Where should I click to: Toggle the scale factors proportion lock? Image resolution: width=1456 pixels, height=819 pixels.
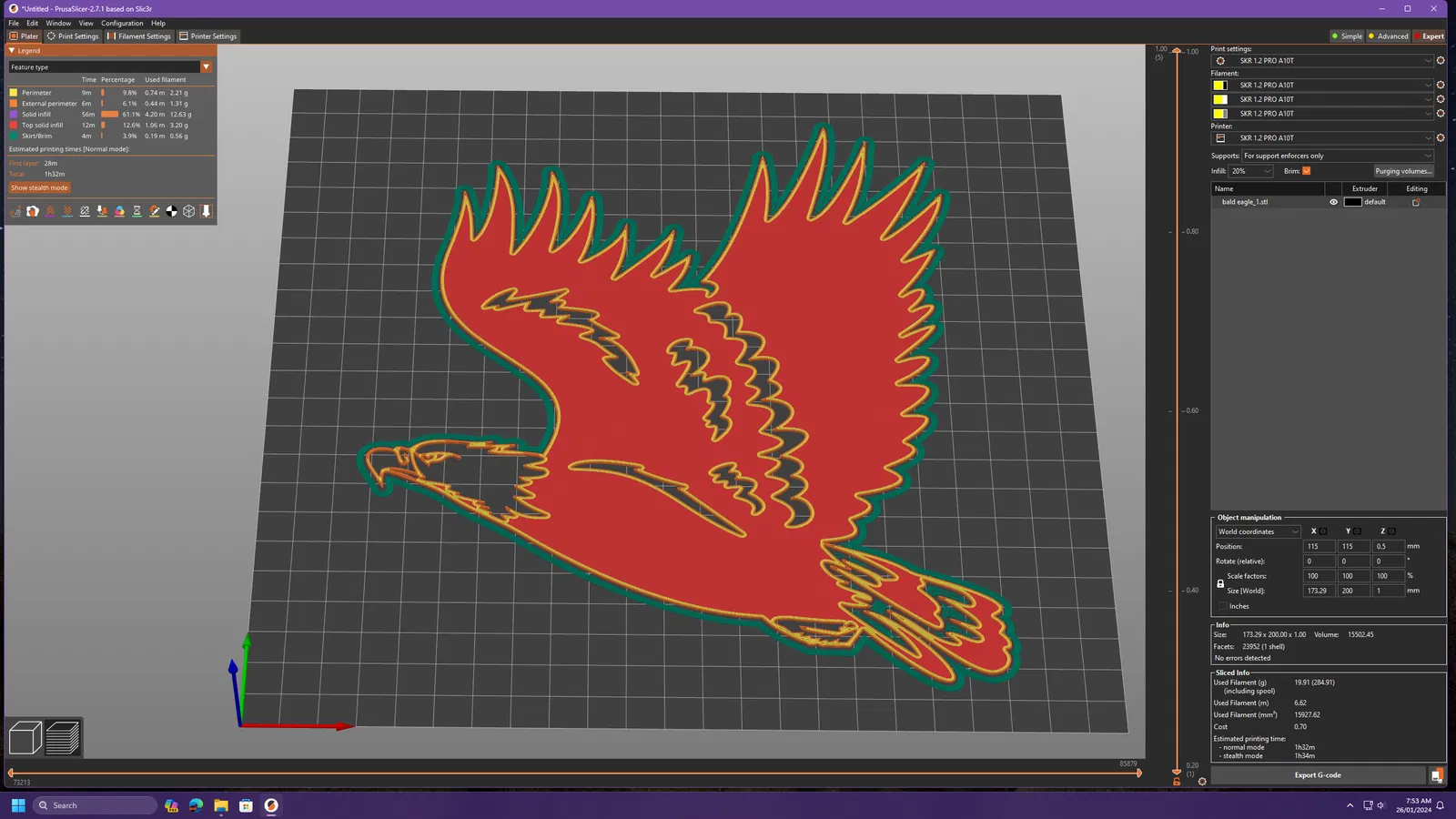click(x=1220, y=583)
